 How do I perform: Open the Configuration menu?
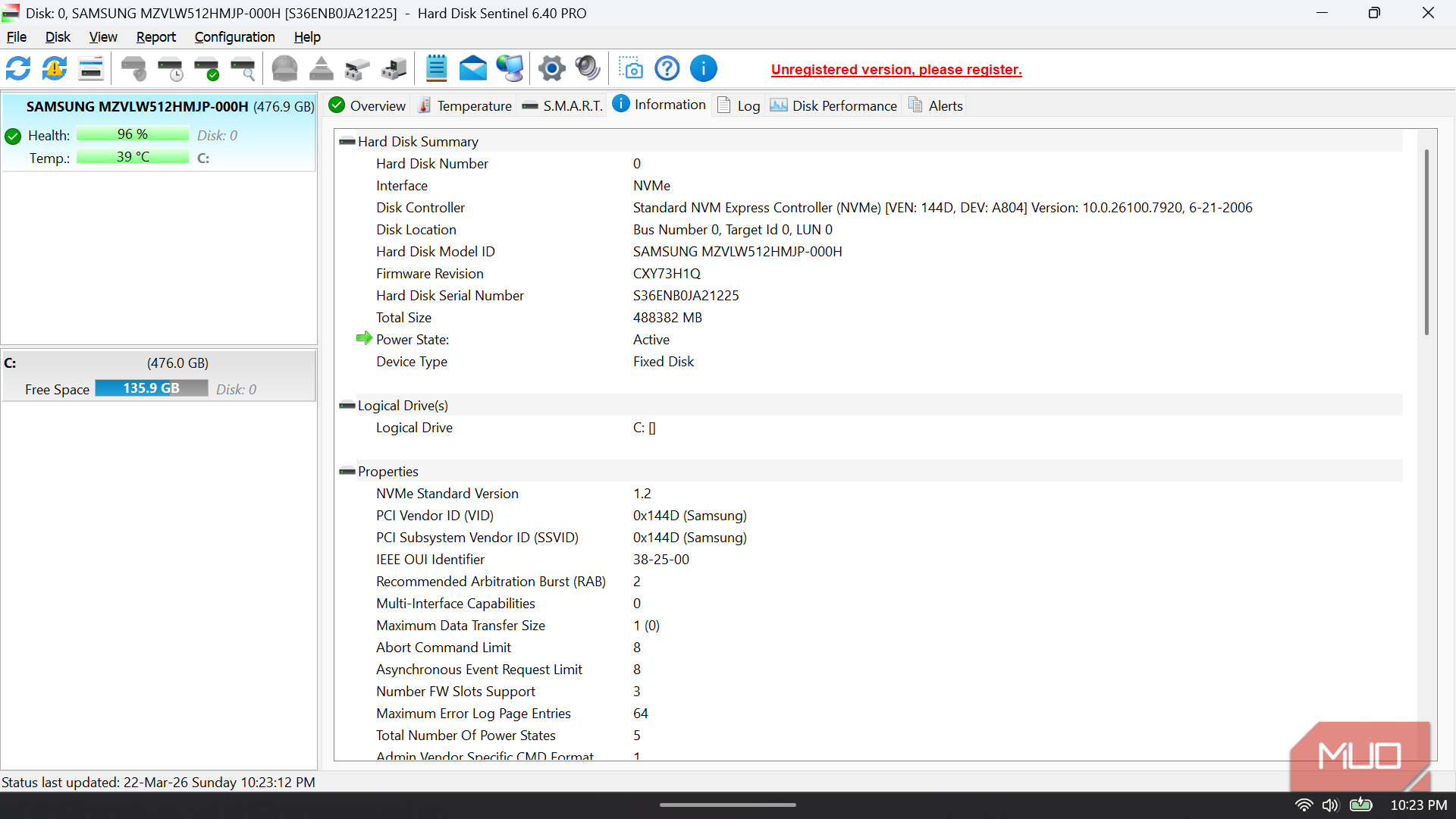tap(235, 37)
